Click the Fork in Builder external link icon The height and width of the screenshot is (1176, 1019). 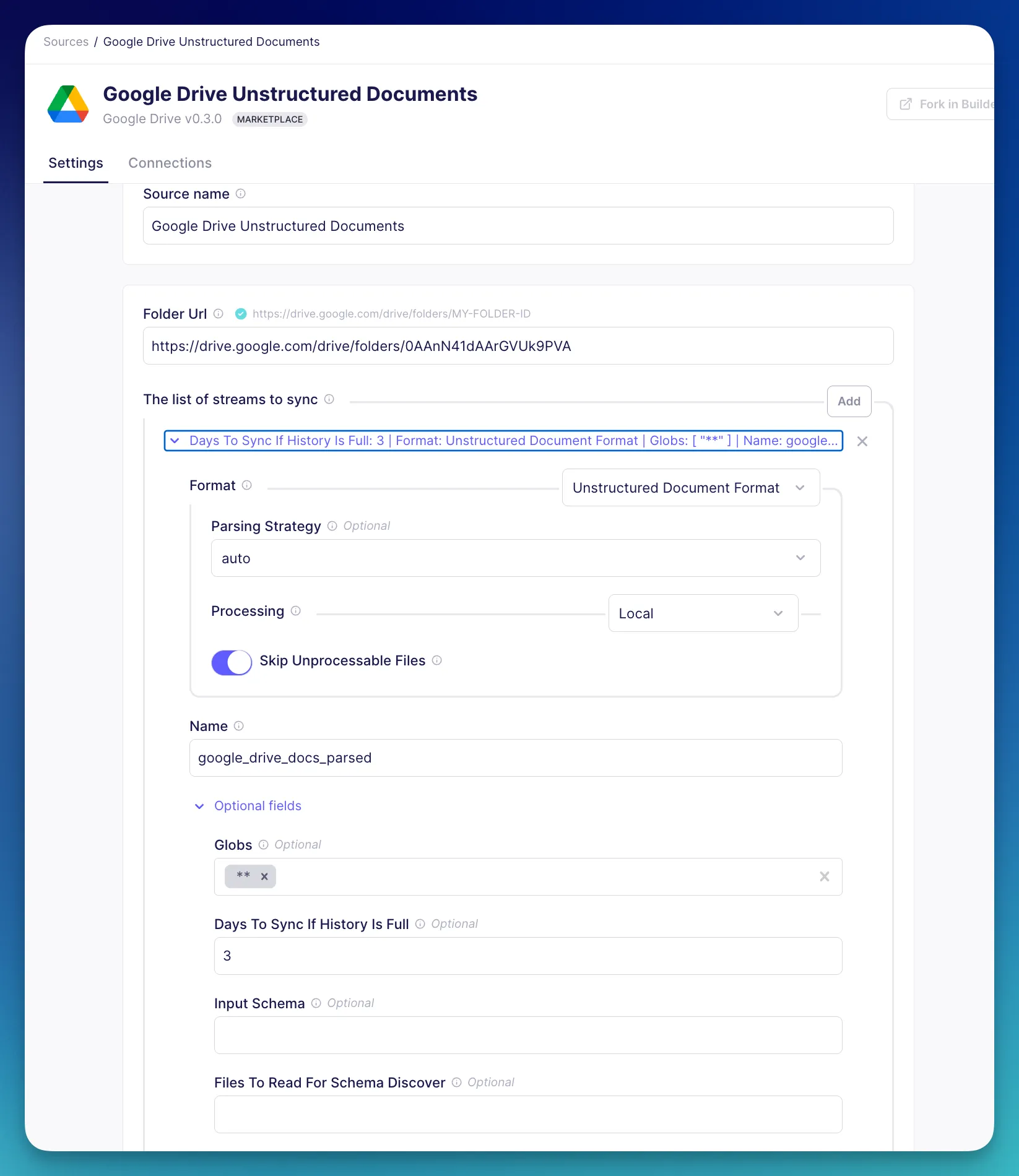[906, 104]
